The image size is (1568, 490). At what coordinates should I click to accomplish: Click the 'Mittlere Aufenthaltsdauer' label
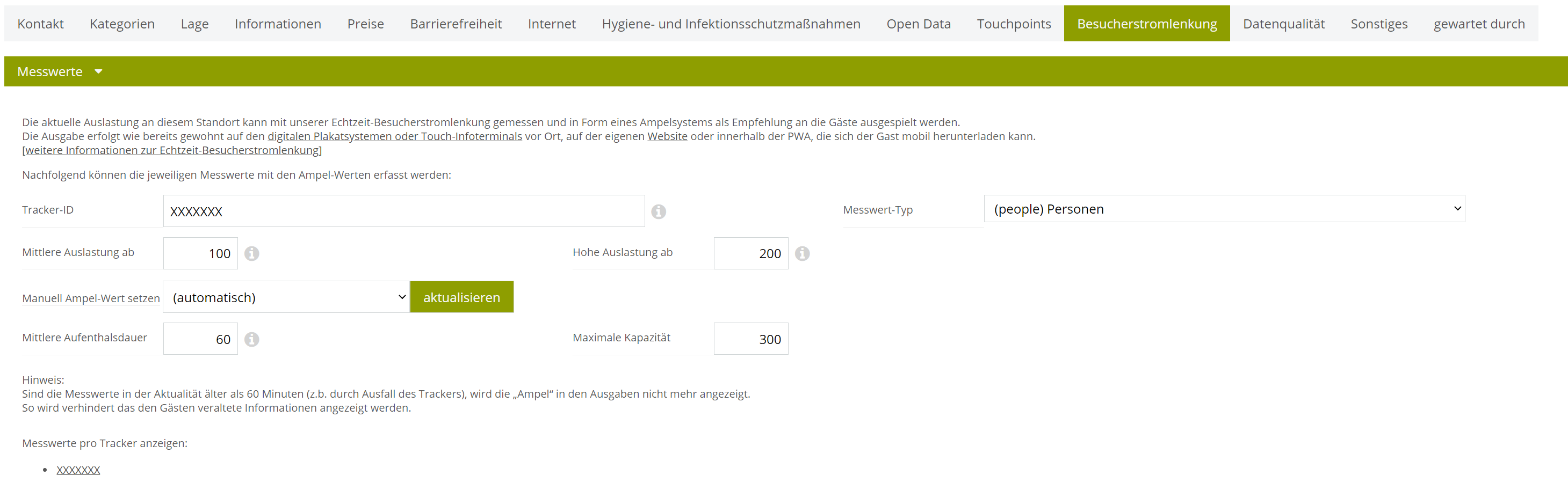pos(85,338)
